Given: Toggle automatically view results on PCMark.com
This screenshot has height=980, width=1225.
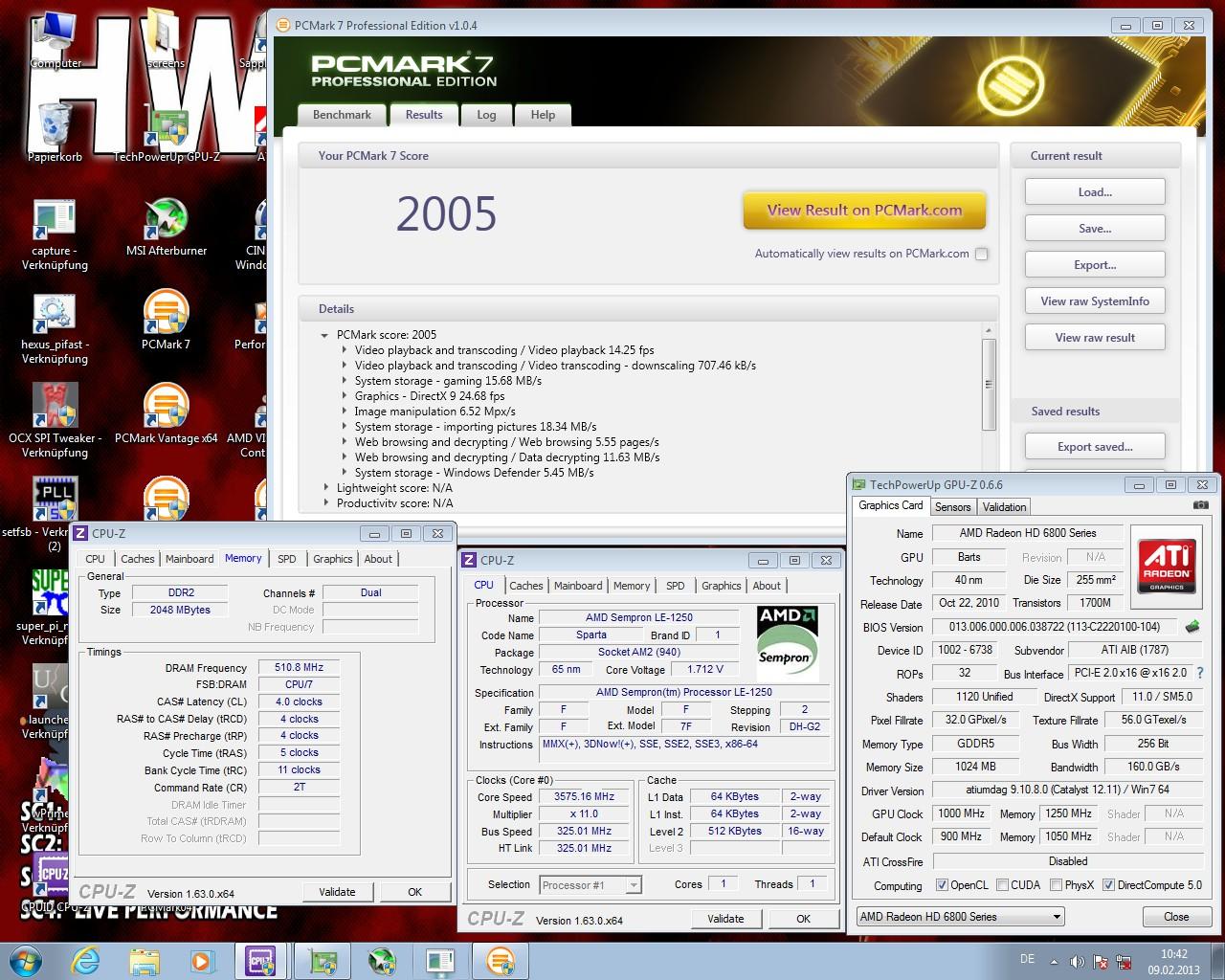Looking at the screenshot, I should [x=981, y=254].
